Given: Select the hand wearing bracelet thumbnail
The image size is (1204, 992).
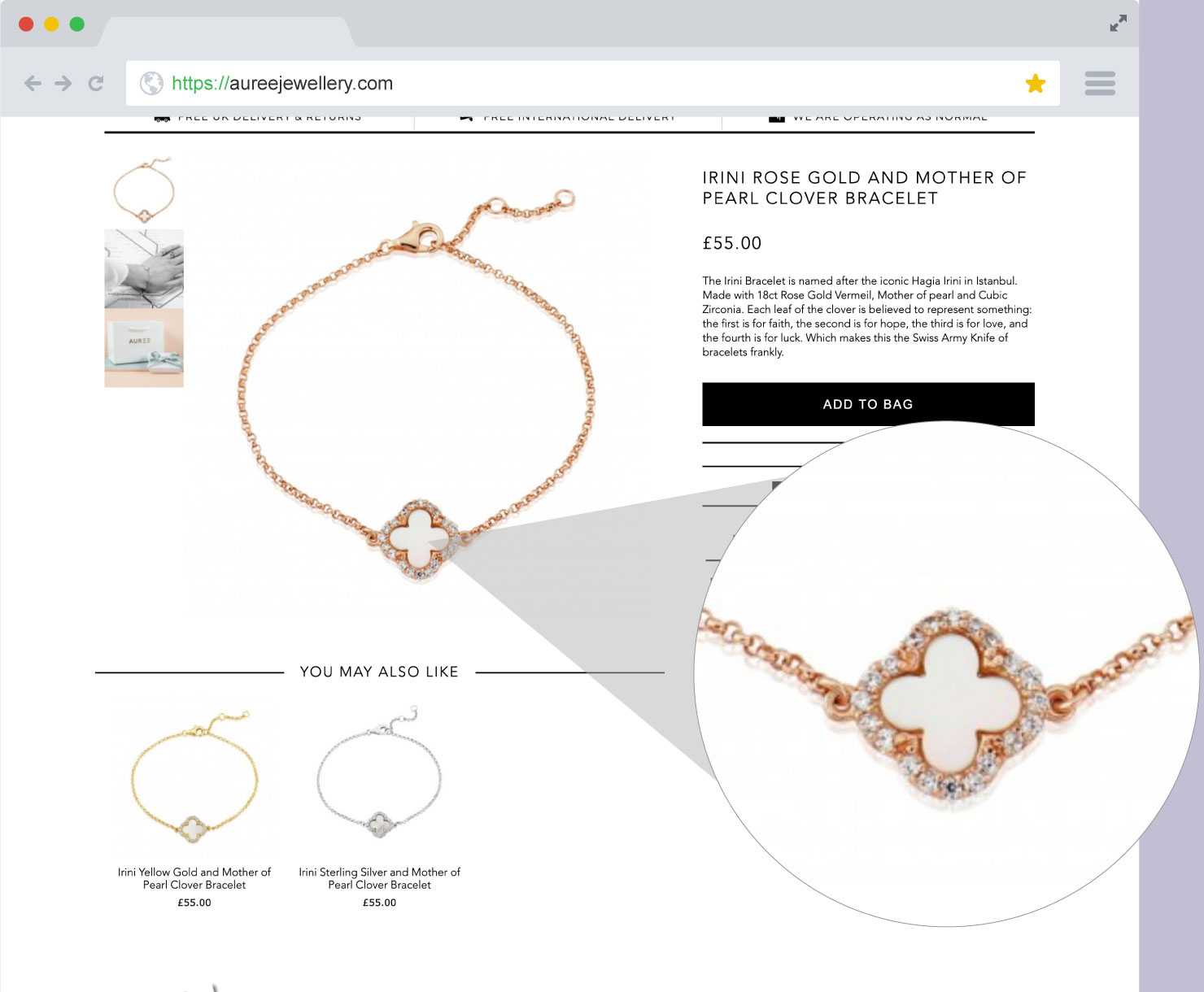Looking at the screenshot, I should 144,269.
